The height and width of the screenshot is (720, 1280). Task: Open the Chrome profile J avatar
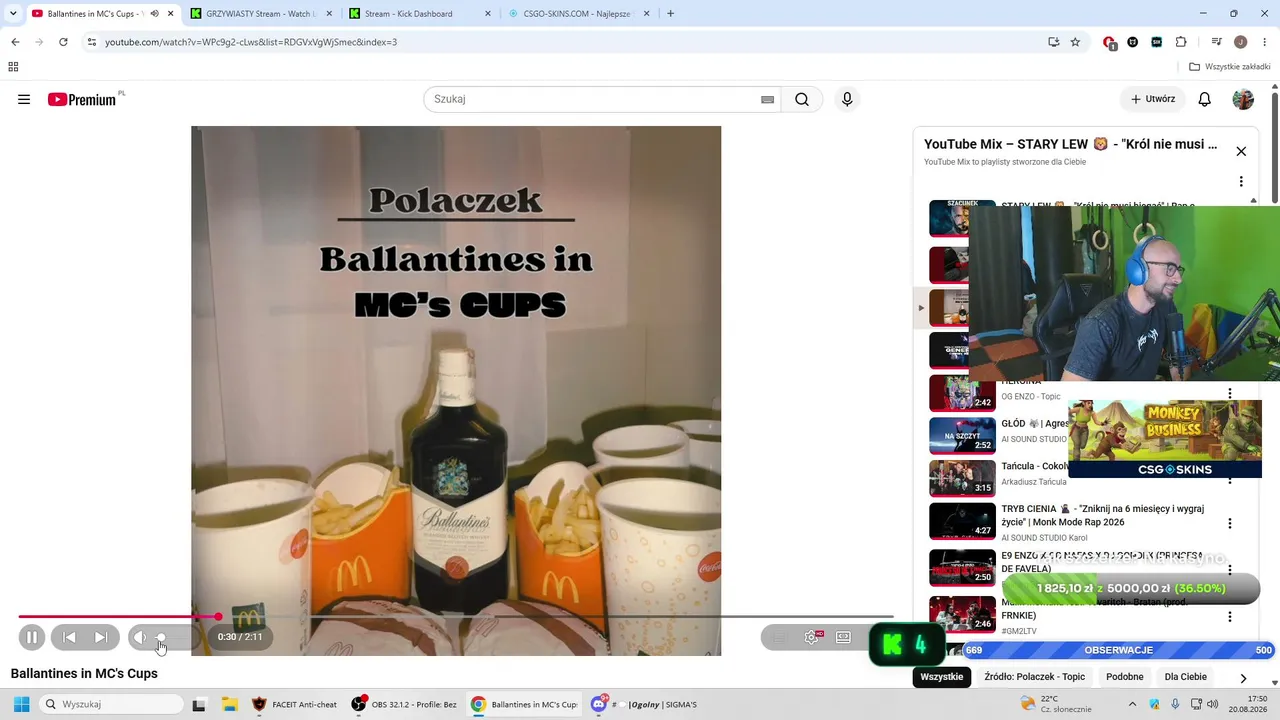(x=1241, y=42)
